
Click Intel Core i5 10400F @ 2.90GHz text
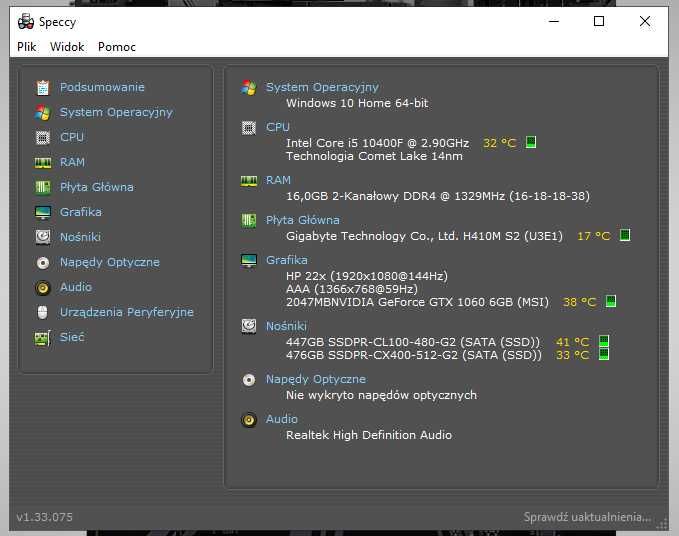[x=377, y=143]
